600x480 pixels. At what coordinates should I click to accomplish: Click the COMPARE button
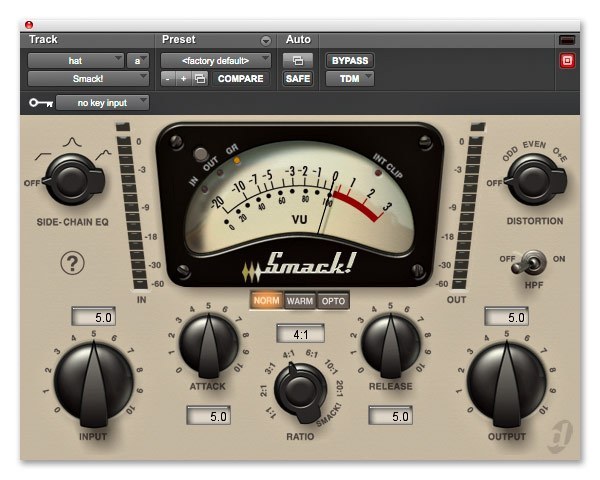[x=240, y=78]
